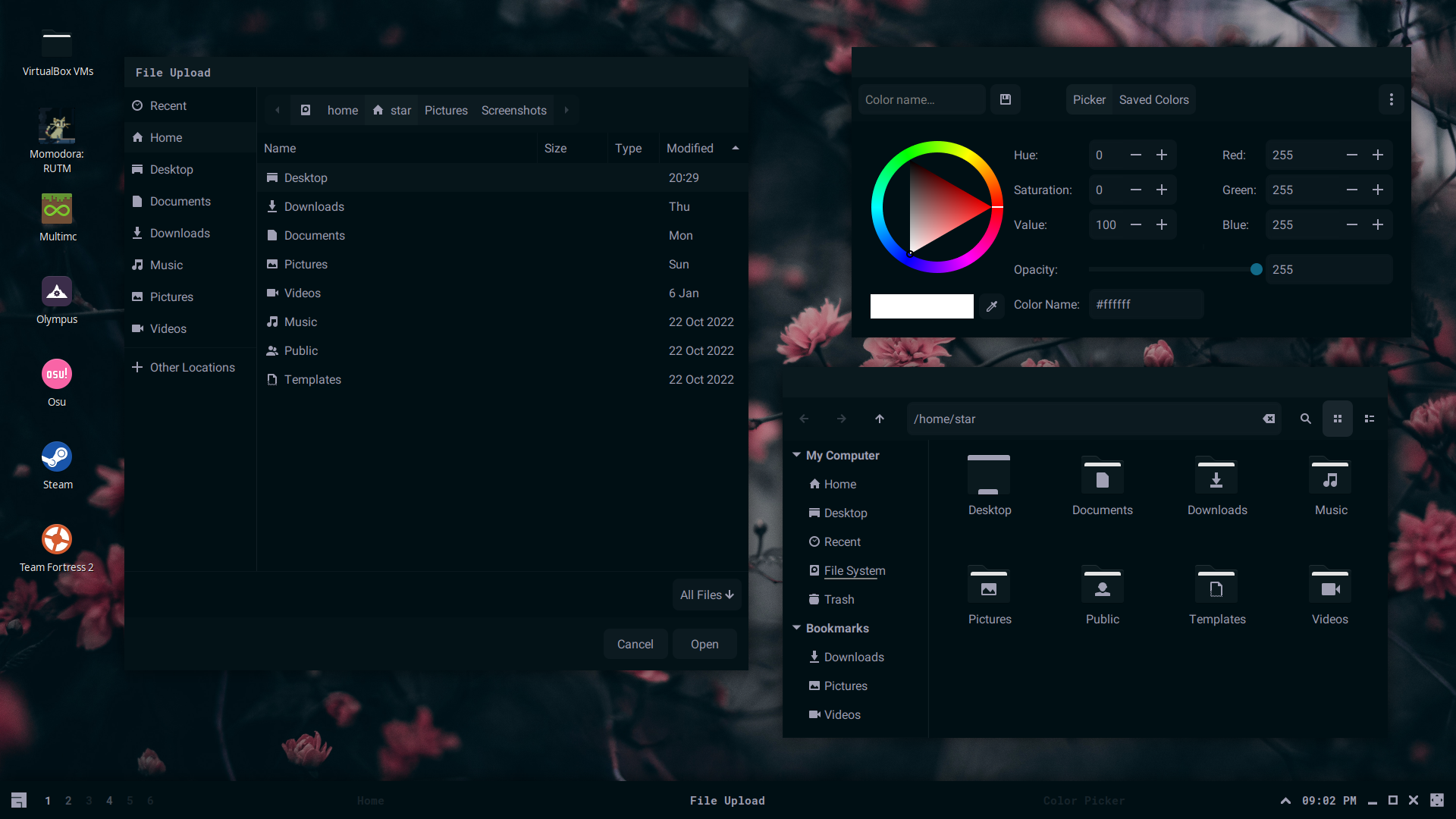Image resolution: width=1456 pixels, height=819 pixels.
Task: Click the Open button
Action: pyautogui.click(x=704, y=644)
